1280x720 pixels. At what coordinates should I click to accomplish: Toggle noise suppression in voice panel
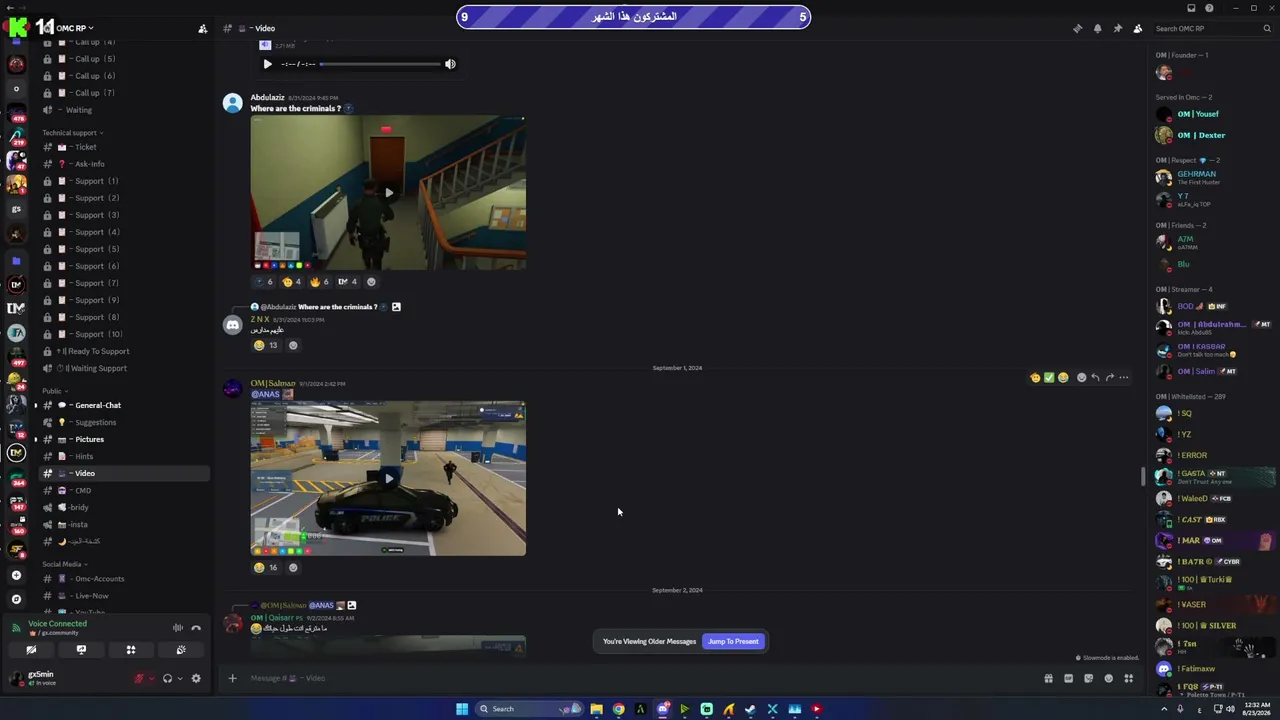178,628
